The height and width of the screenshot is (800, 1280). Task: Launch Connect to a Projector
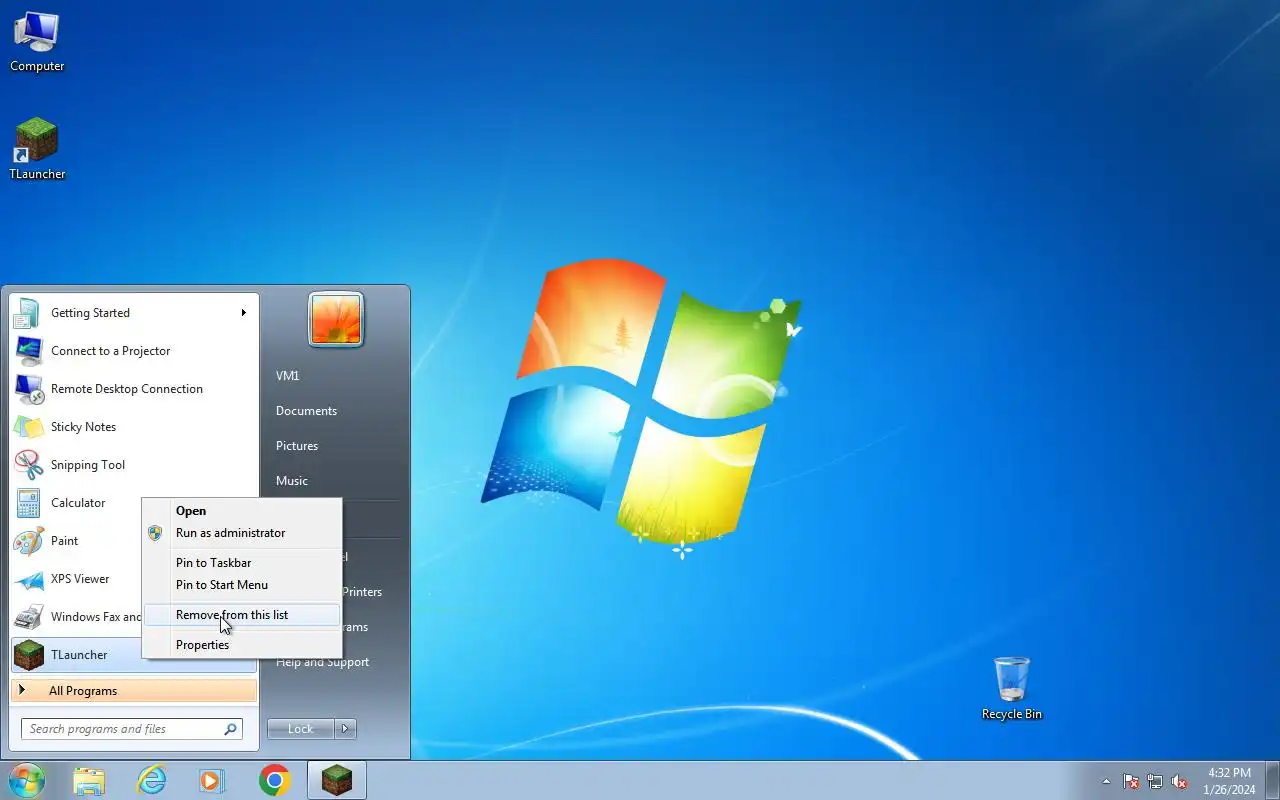(134, 351)
